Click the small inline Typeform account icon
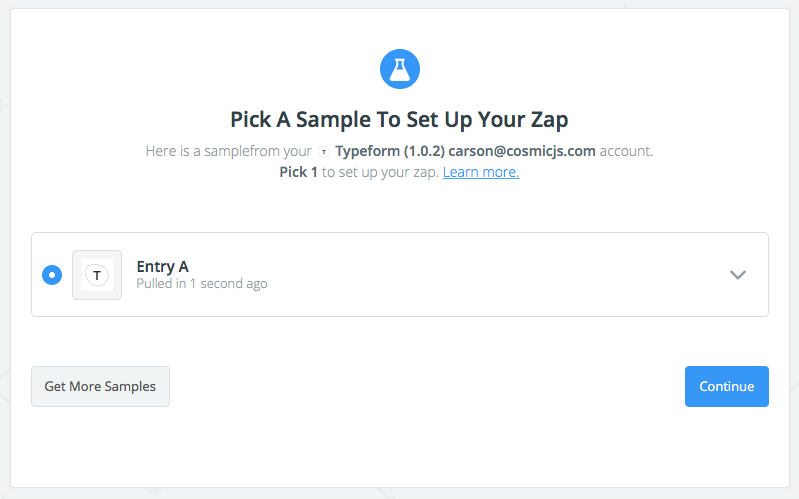 click(x=323, y=152)
